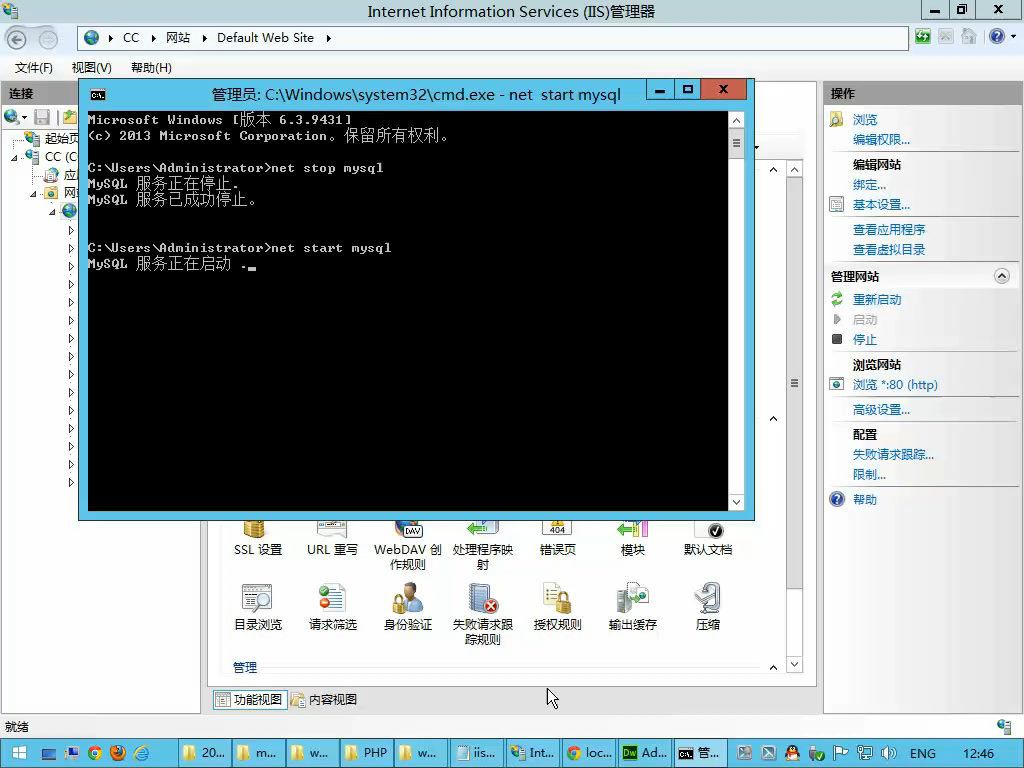Screen dimensions: 1024x768
Task: Open the URL 重写 feature
Action: click(x=332, y=539)
